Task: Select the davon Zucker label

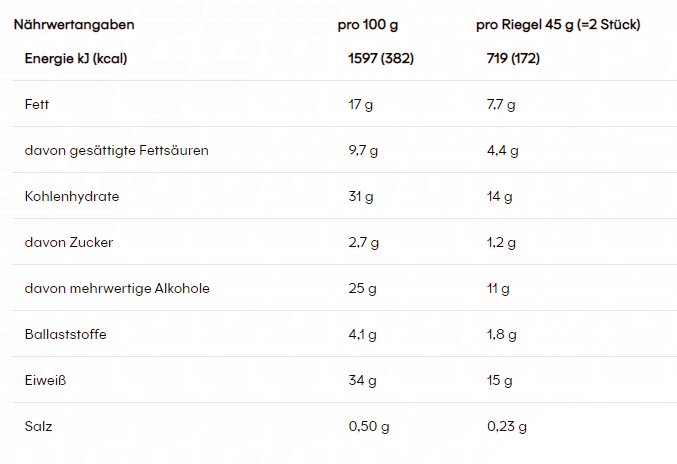Action: [x=69, y=243]
